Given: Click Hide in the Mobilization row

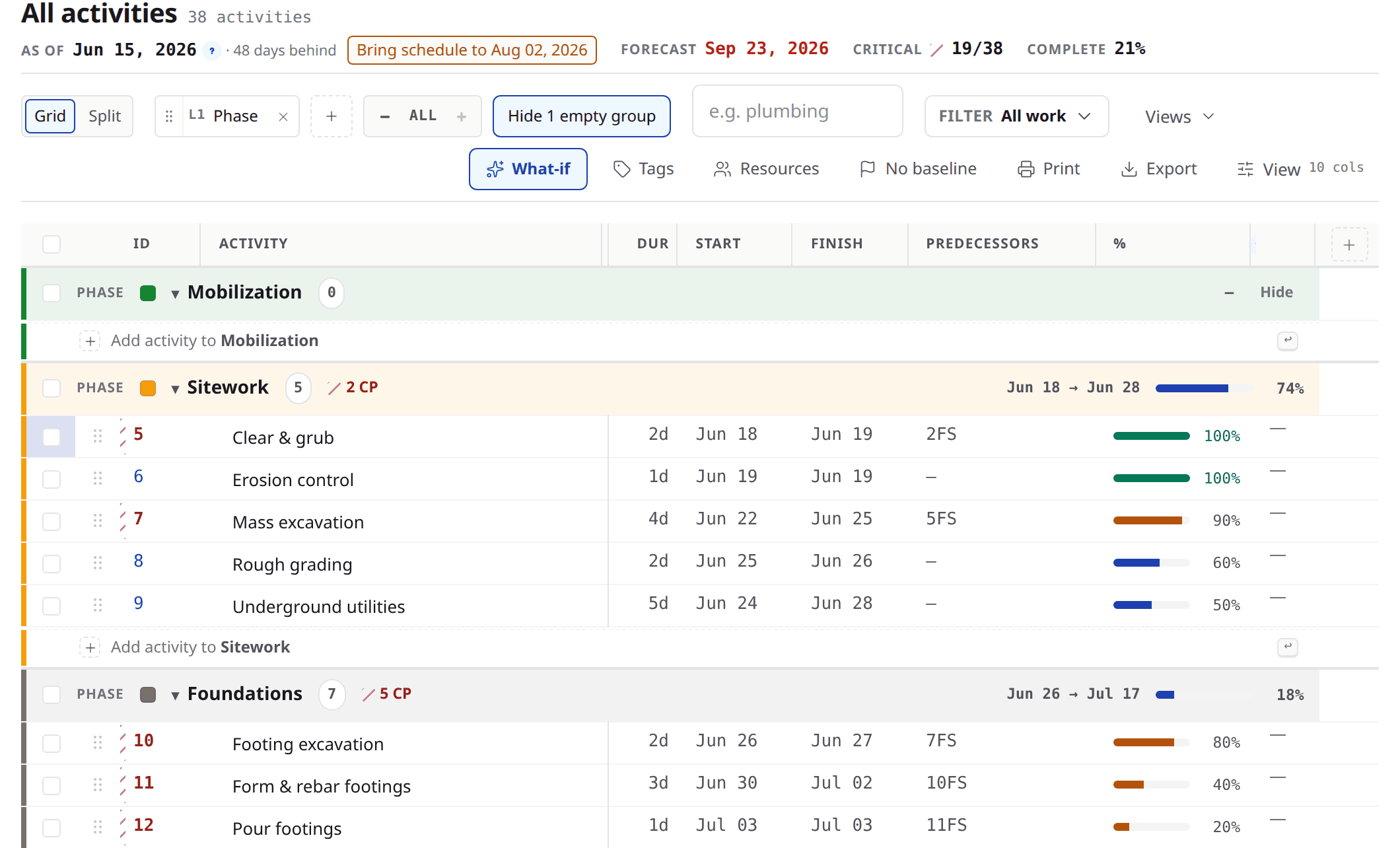Looking at the screenshot, I should click(1277, 292).
